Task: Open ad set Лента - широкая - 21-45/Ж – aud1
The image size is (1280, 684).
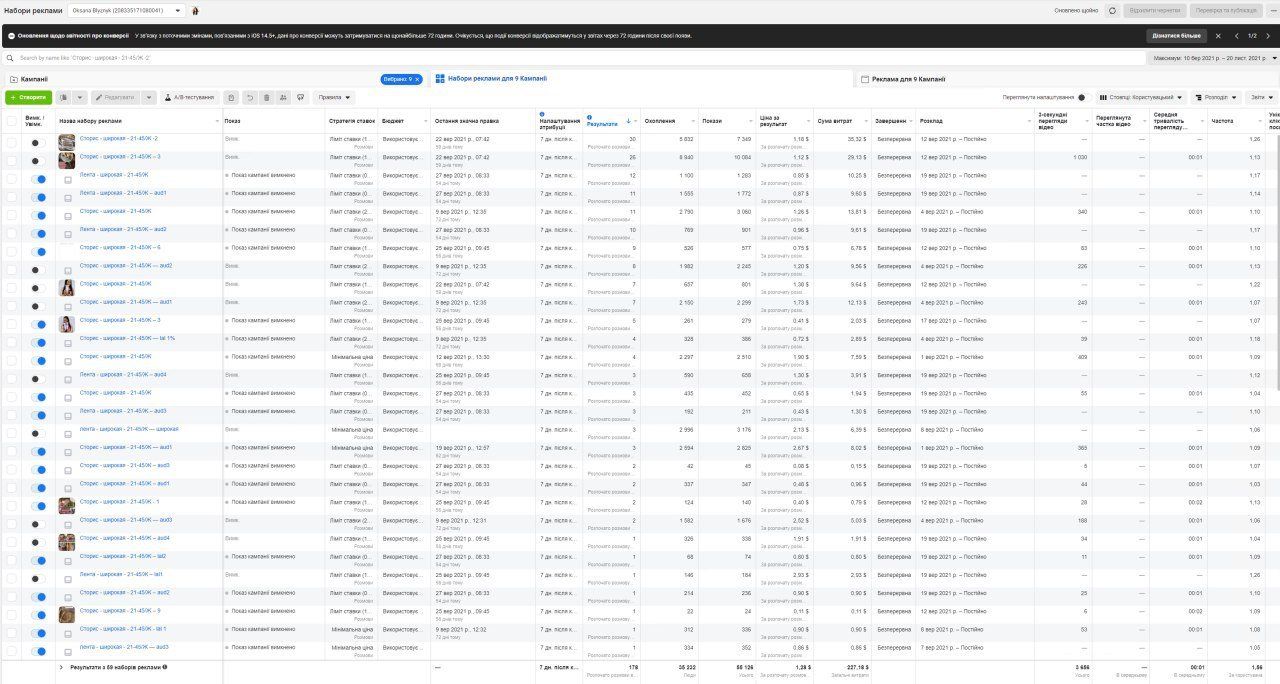Action: (x=123, y=193)
